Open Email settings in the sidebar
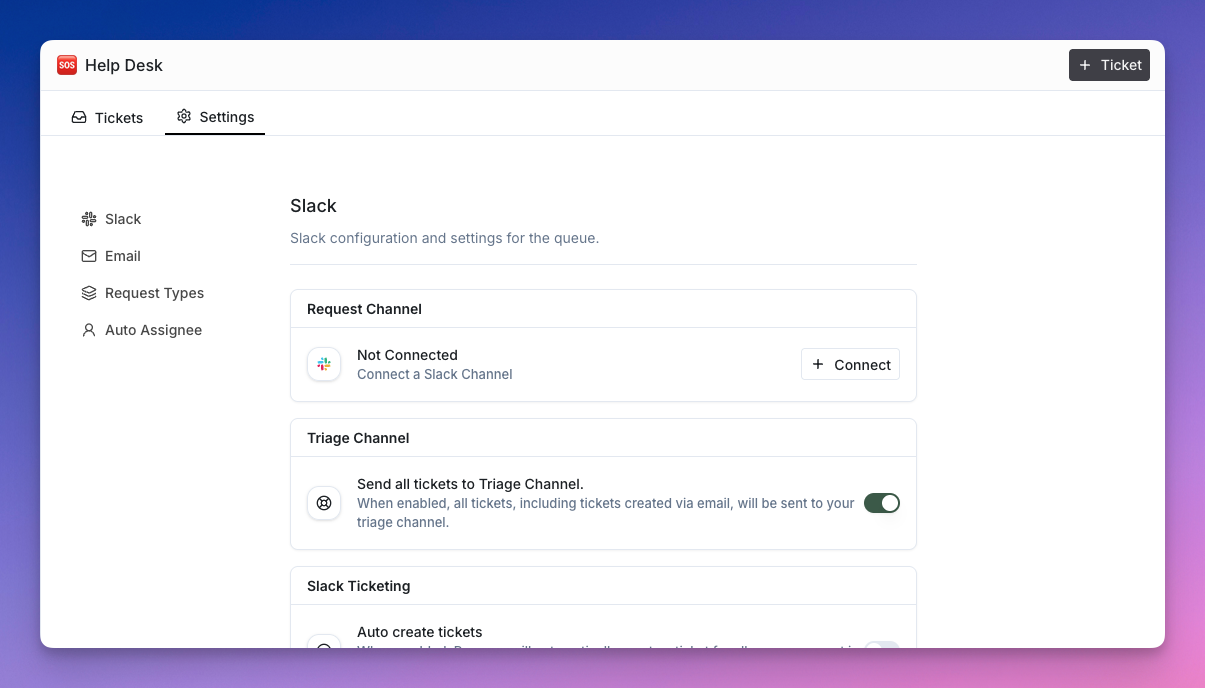Image resolution: width=1205 pixels, height=688 pixels. [111, 256]
